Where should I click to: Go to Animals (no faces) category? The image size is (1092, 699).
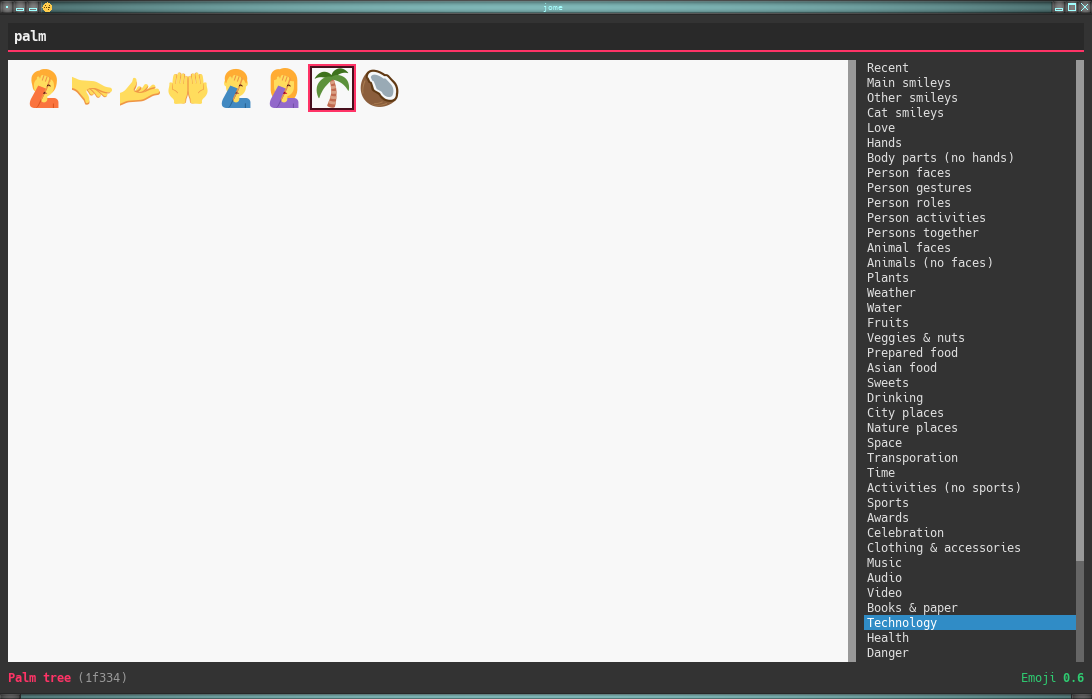coord(969,262)
